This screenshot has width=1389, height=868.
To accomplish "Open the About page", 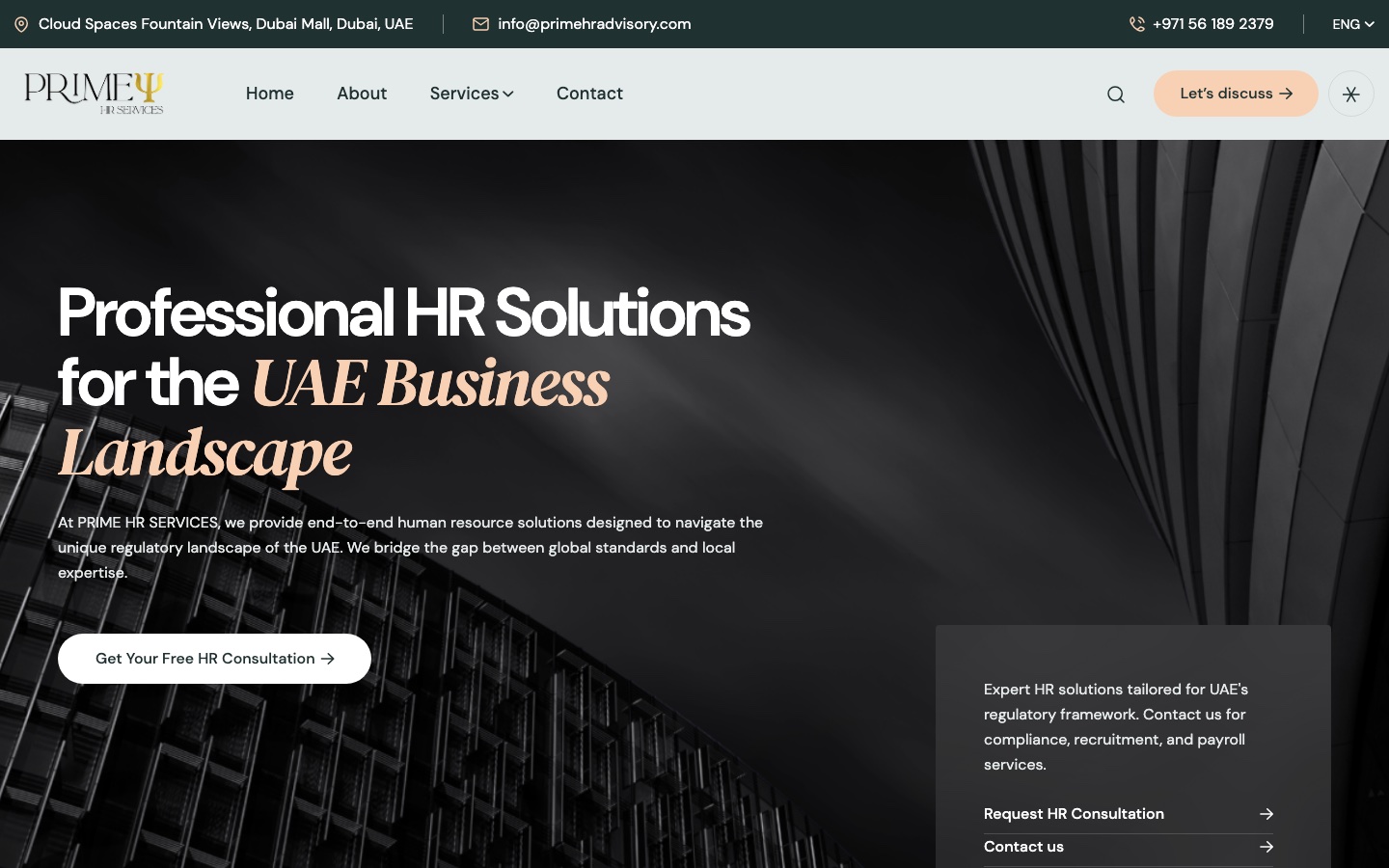I will click(362, 94).
